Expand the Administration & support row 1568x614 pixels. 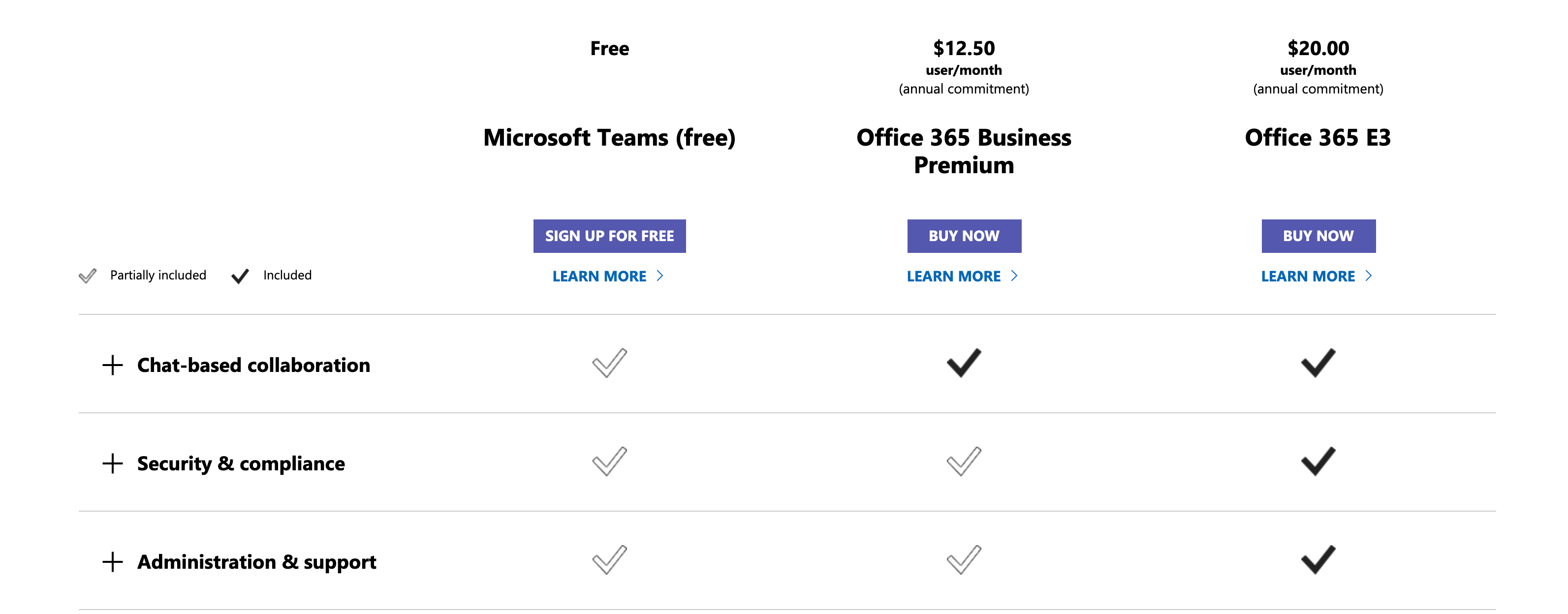112,562
